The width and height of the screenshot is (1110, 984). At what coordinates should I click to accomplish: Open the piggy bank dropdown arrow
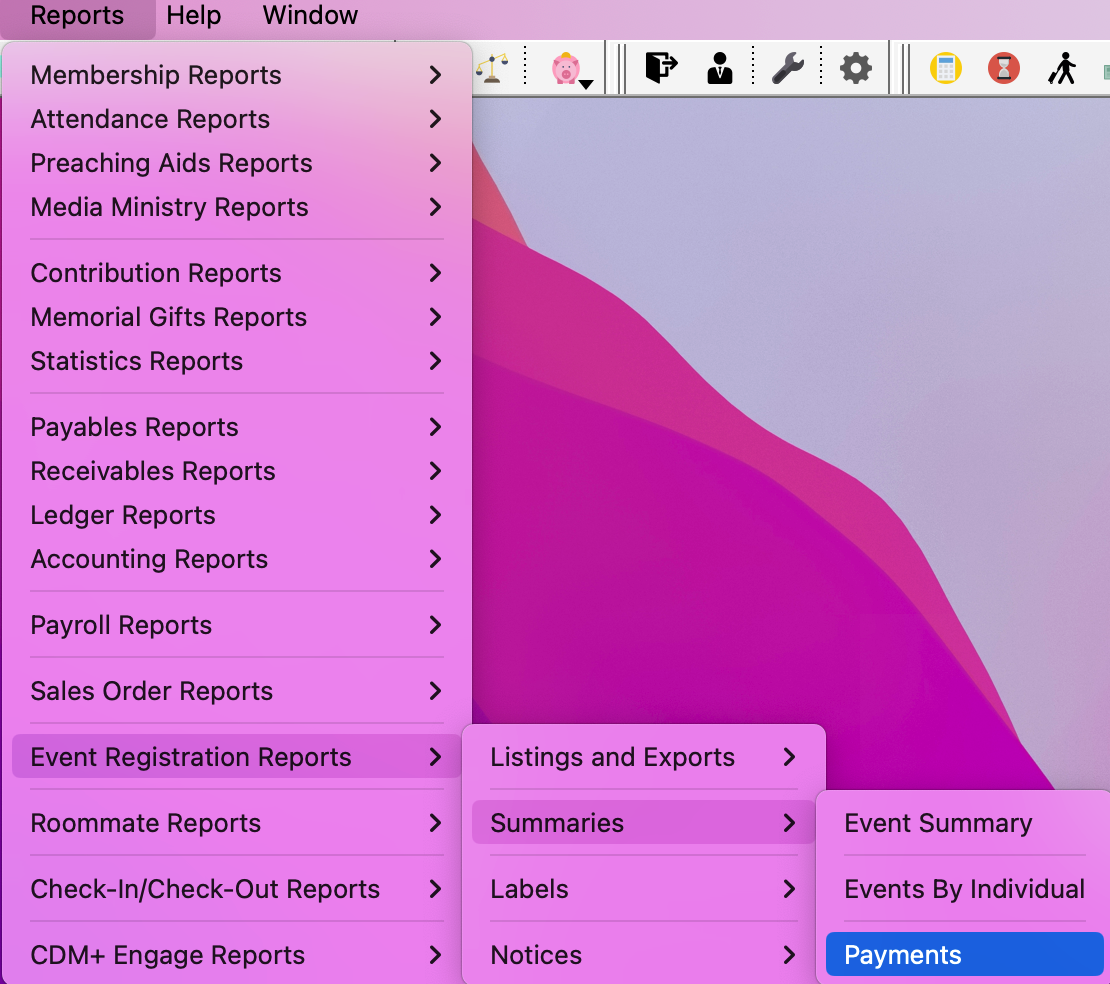pyautogui.click(x=587, y=84)
